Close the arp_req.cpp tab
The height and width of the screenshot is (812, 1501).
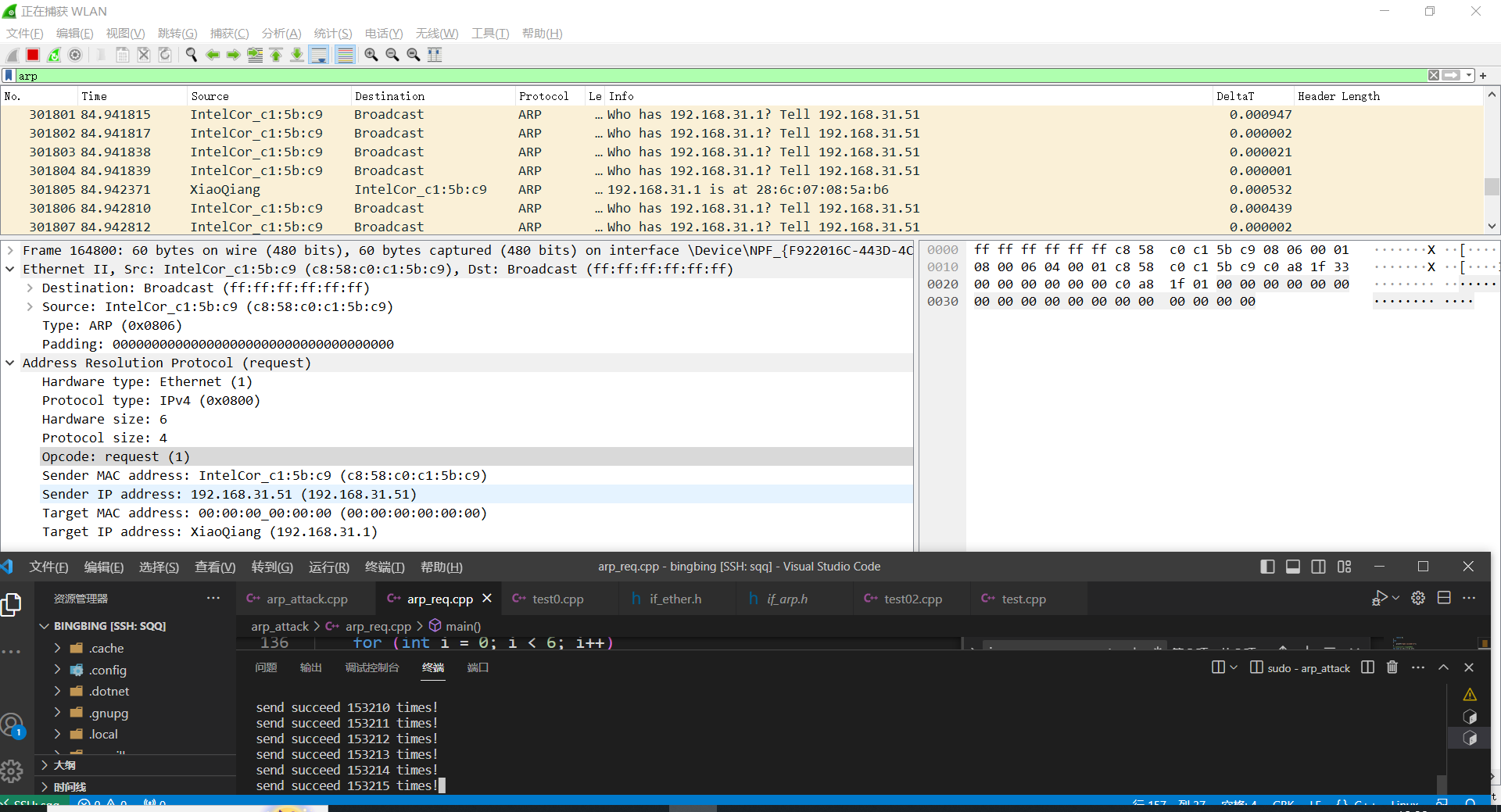click(x=487, y=598)
